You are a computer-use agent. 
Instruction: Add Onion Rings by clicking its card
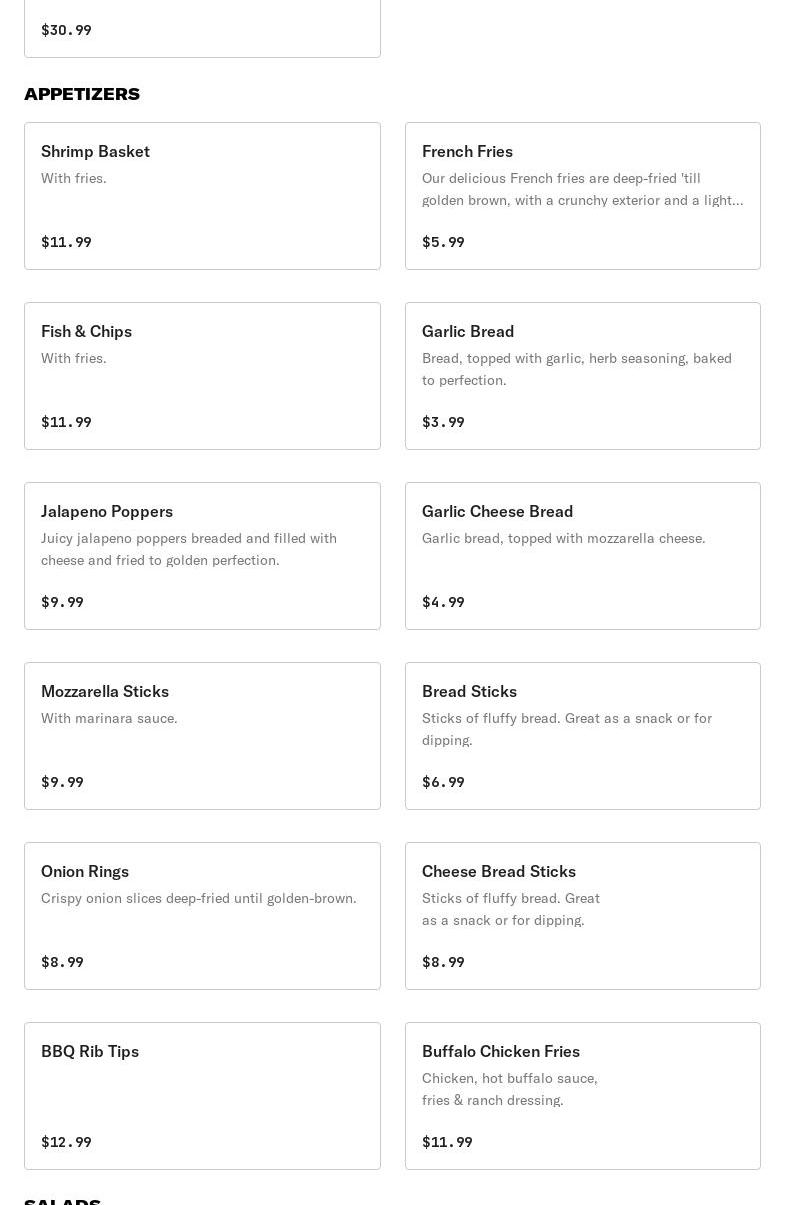[x=202, y=916]
